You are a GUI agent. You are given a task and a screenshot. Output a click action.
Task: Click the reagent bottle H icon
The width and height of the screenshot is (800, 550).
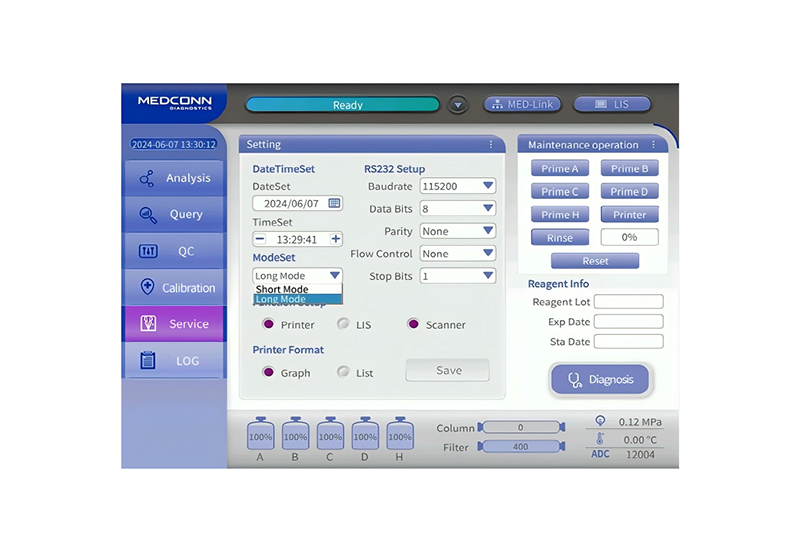pos(400,436)
